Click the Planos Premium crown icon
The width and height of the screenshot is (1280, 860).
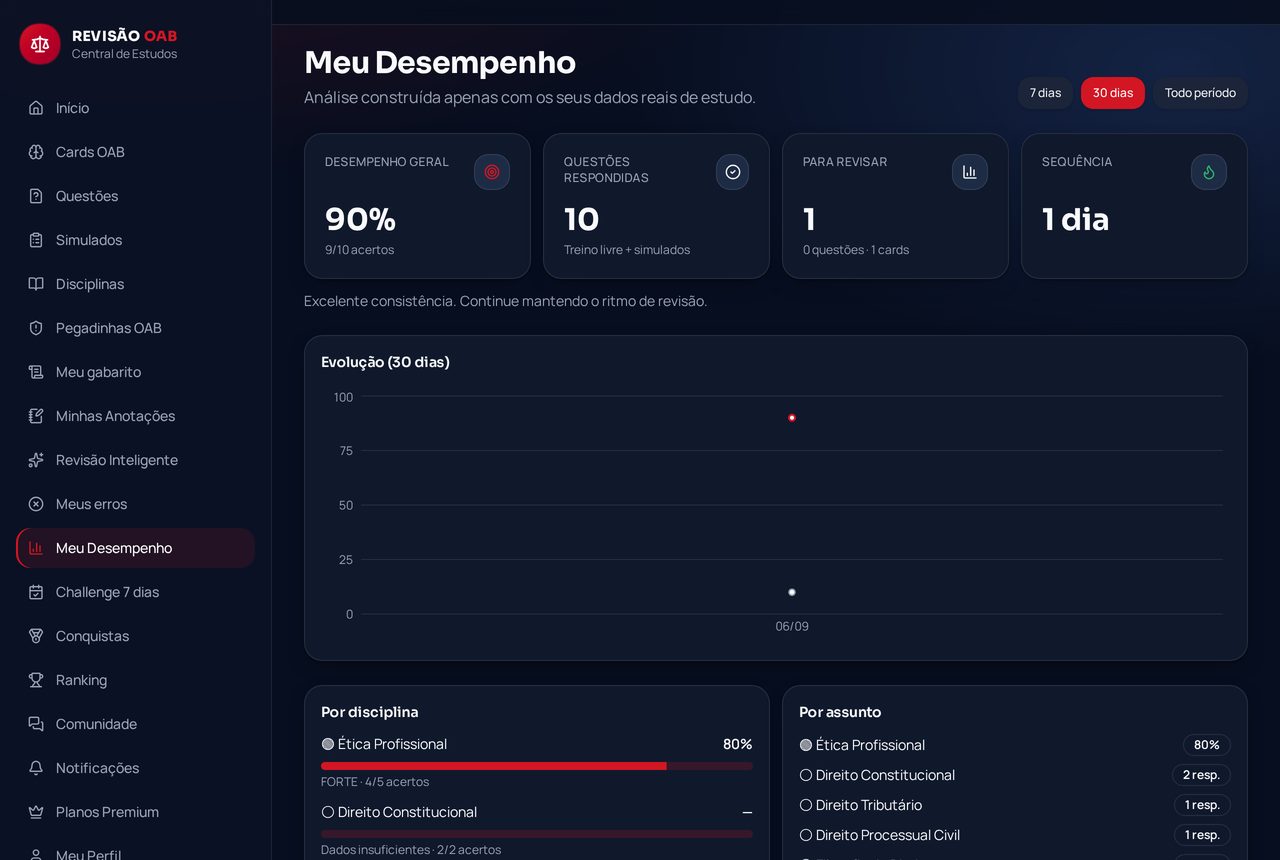click(x=36, y=812)
